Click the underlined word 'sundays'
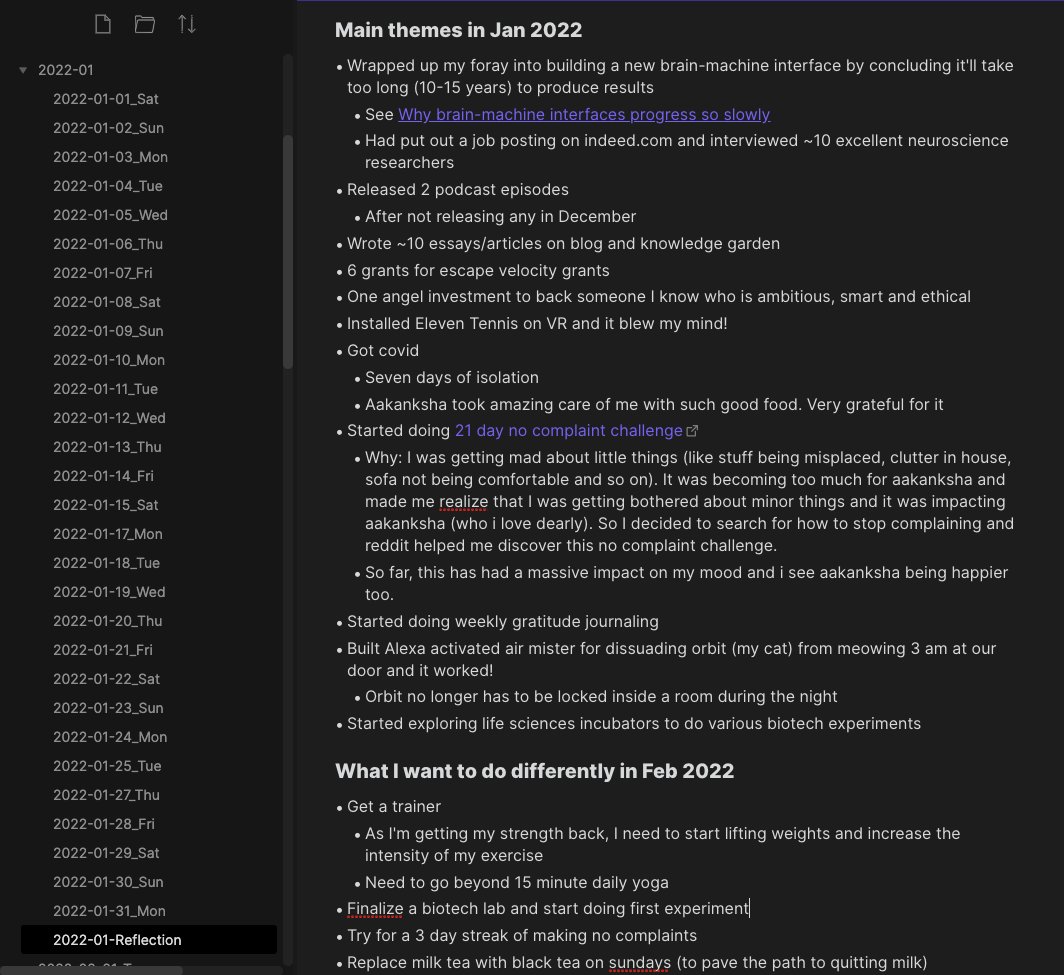The image size is (1064, 975). pos(639,962)
